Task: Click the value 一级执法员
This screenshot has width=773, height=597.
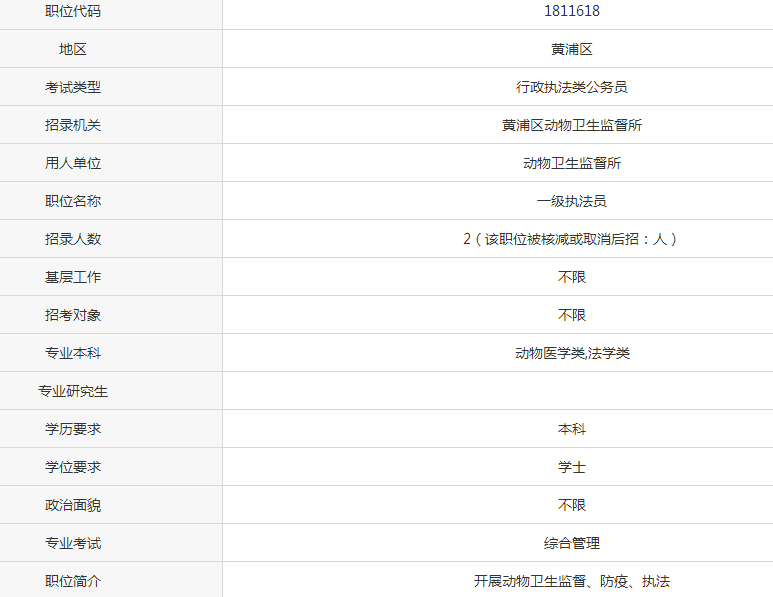Action: coord(572,201)
